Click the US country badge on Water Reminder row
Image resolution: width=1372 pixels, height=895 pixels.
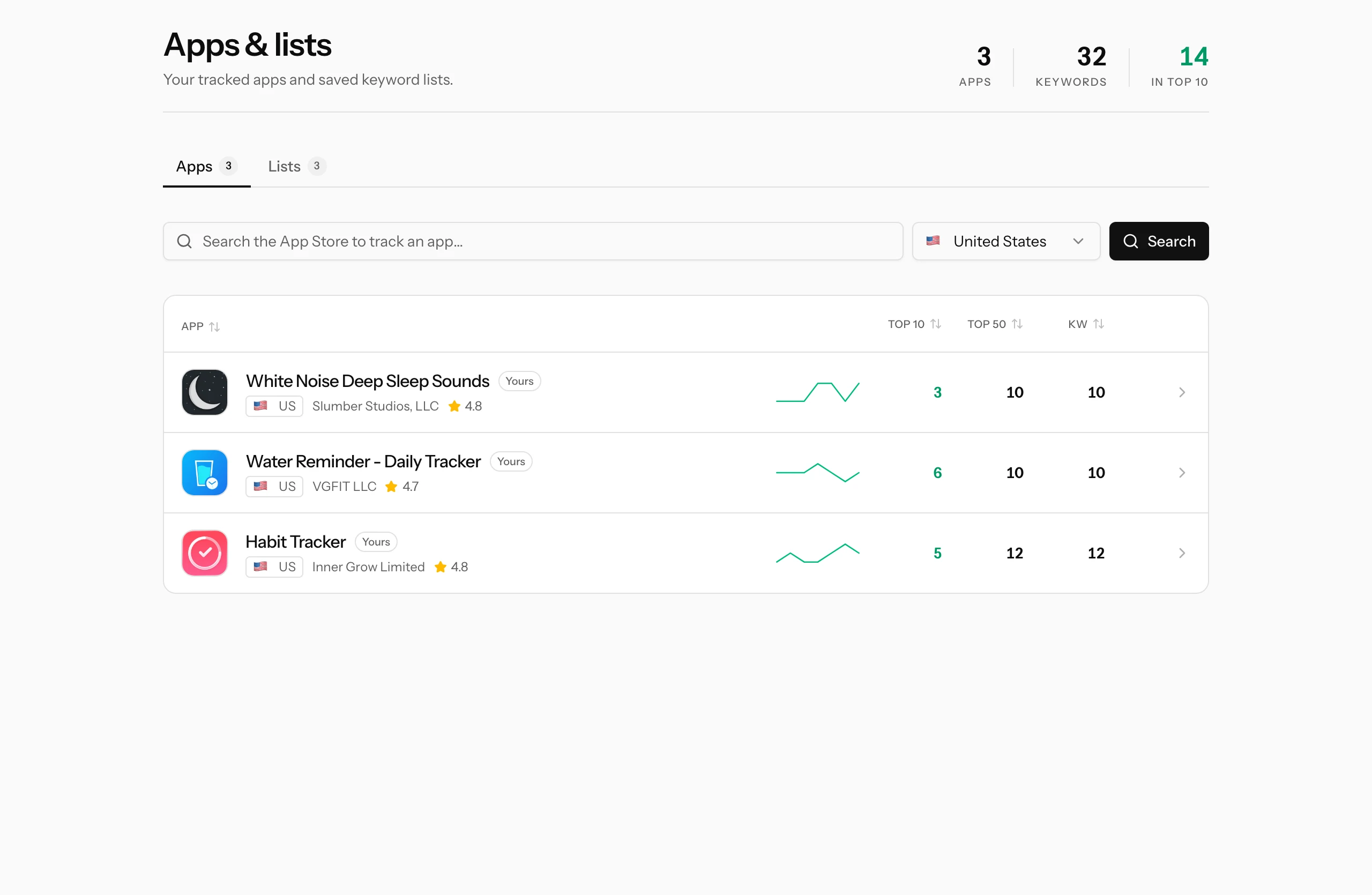tap(274, 487)
